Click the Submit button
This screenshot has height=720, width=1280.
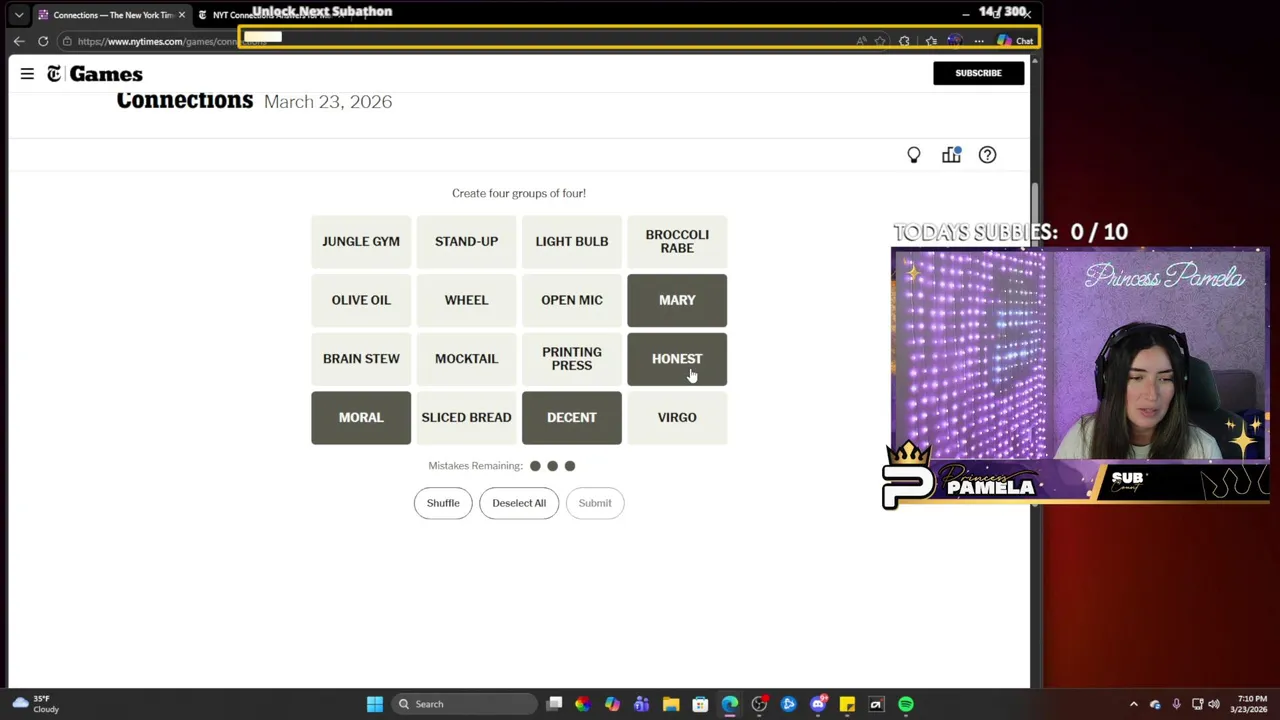595,503
